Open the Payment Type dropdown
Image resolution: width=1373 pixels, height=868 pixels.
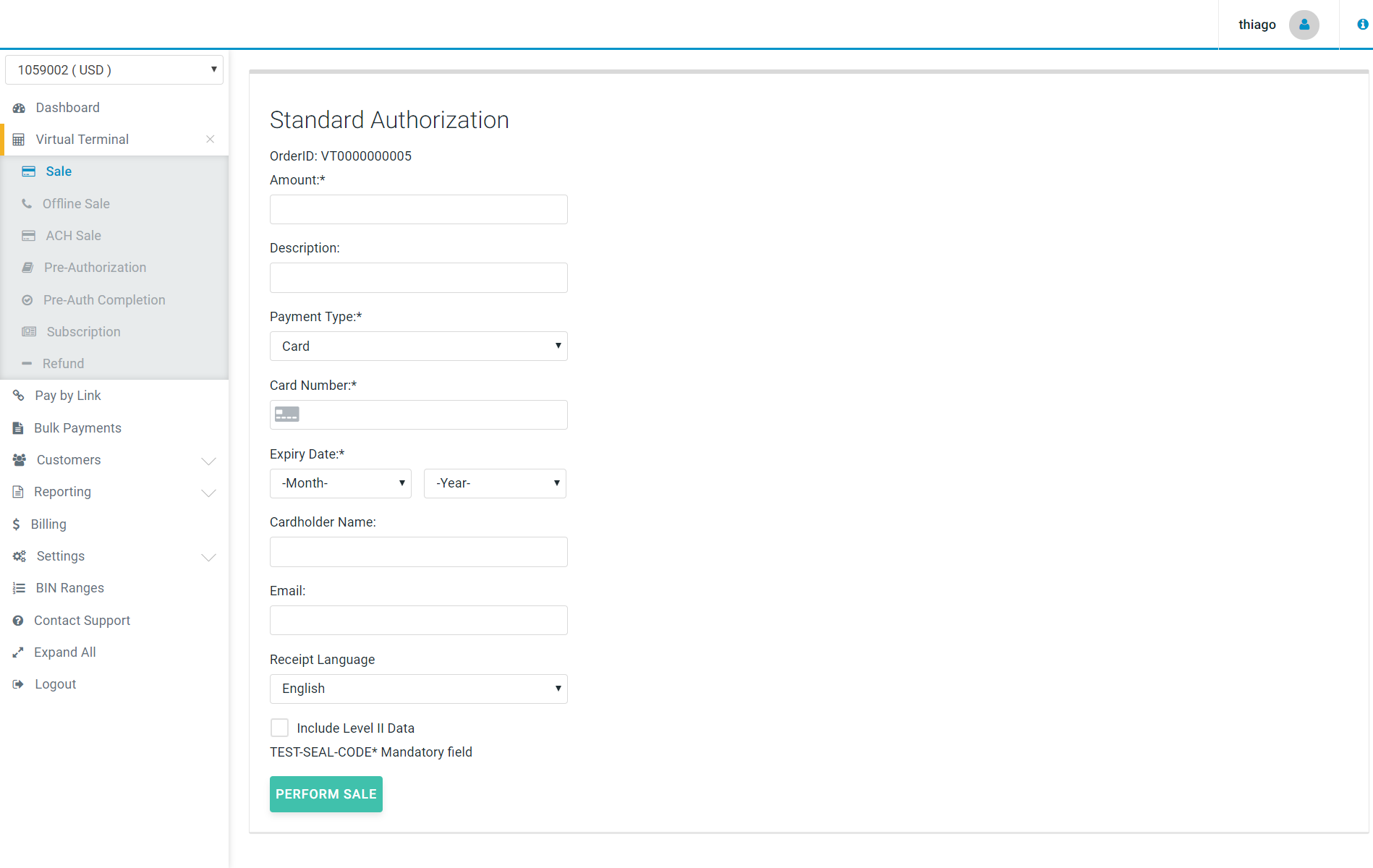tap(418, 346)
